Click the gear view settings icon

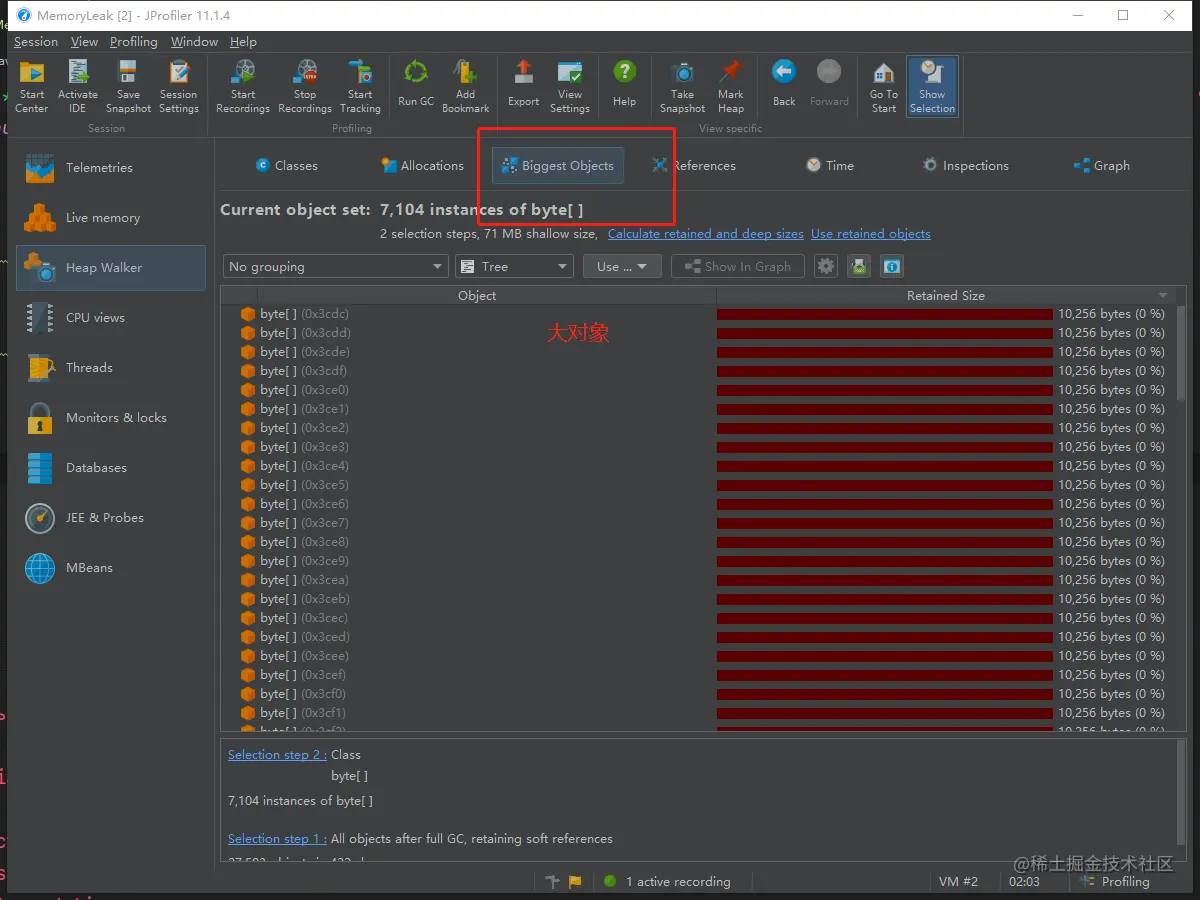(x=825, y=267)
